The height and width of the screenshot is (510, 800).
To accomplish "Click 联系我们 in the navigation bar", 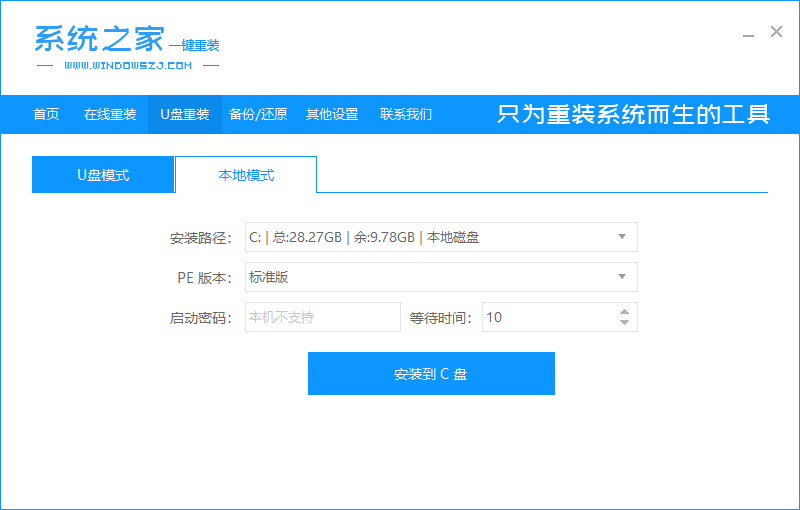I will pos(406,114).
